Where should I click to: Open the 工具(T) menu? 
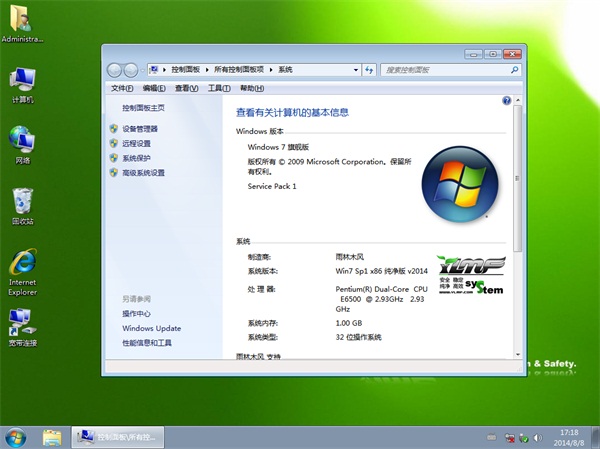[x=219, y=88]
